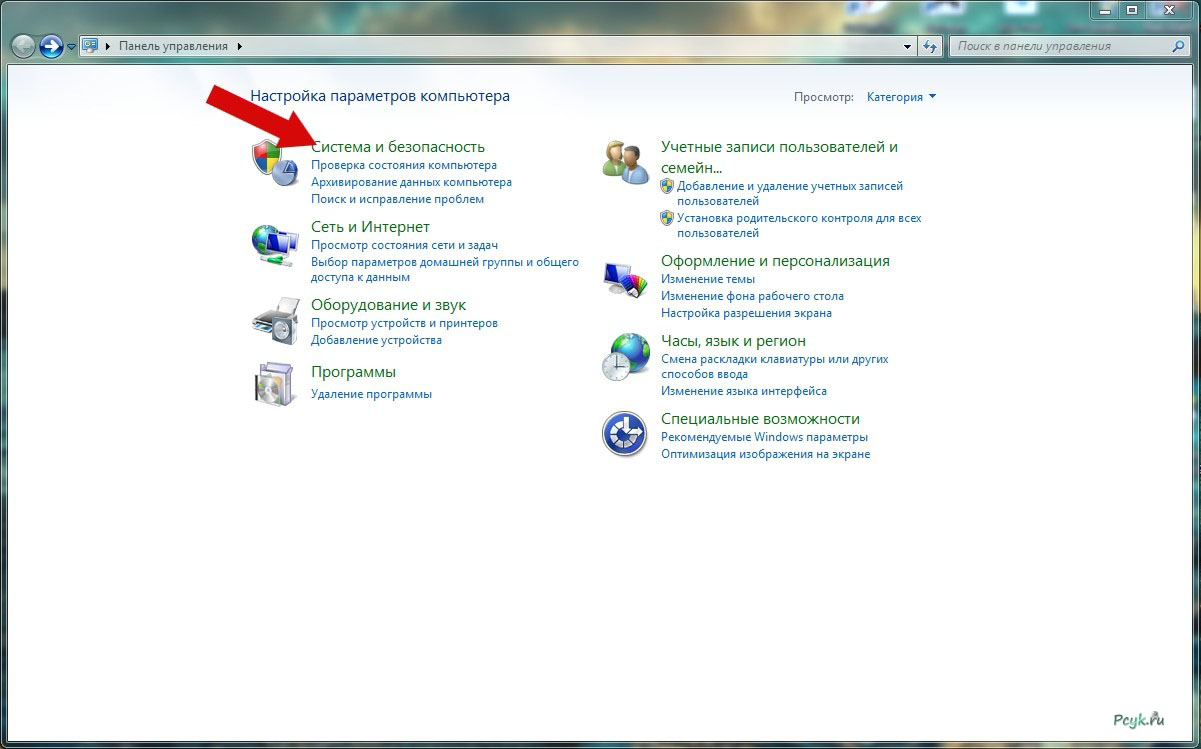This screenshot has height=749, width=1201.
Task: Maximize the Control Panel window
Action: pyautogui.click(x=1132, y=10)
